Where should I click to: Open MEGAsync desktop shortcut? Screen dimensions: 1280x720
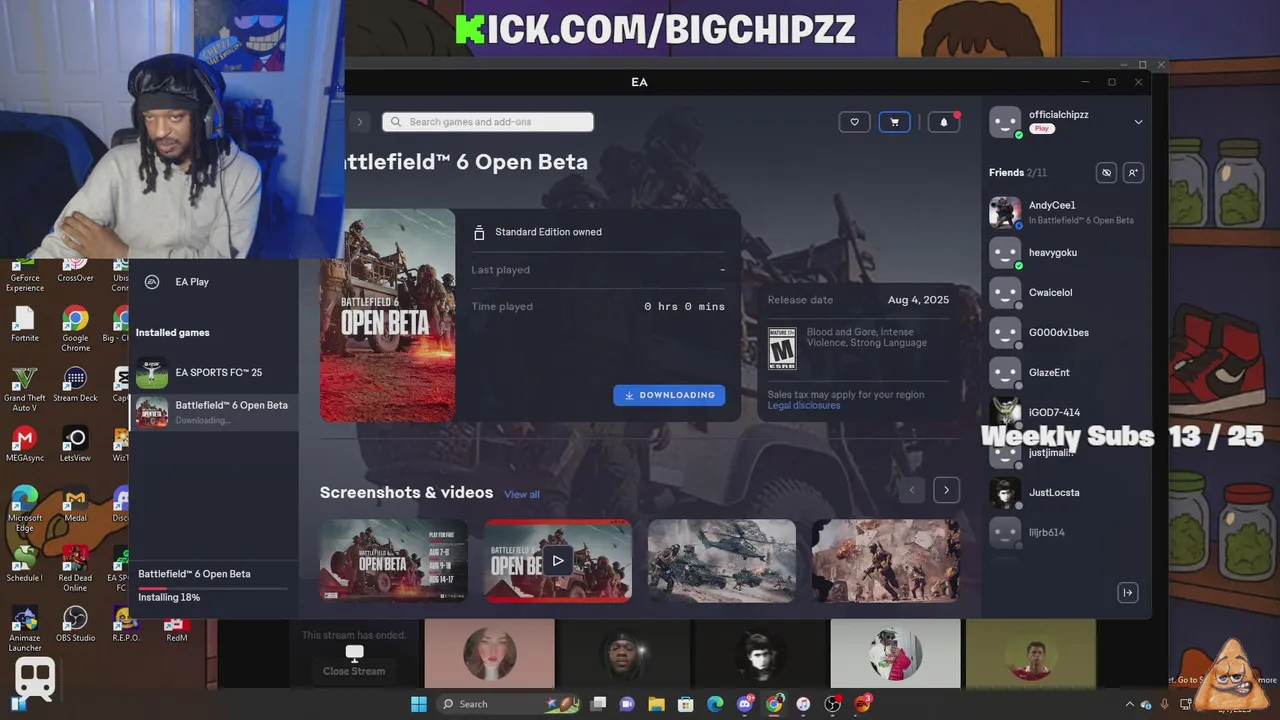(x=24, y=445)
